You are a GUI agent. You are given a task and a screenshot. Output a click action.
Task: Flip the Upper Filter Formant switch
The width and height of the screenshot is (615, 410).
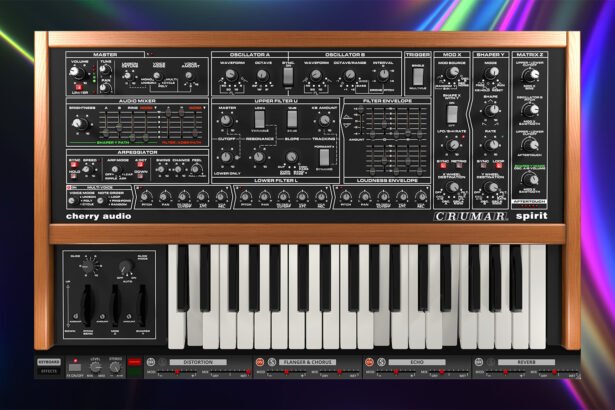pyautogui.click(x=324, y=158)
